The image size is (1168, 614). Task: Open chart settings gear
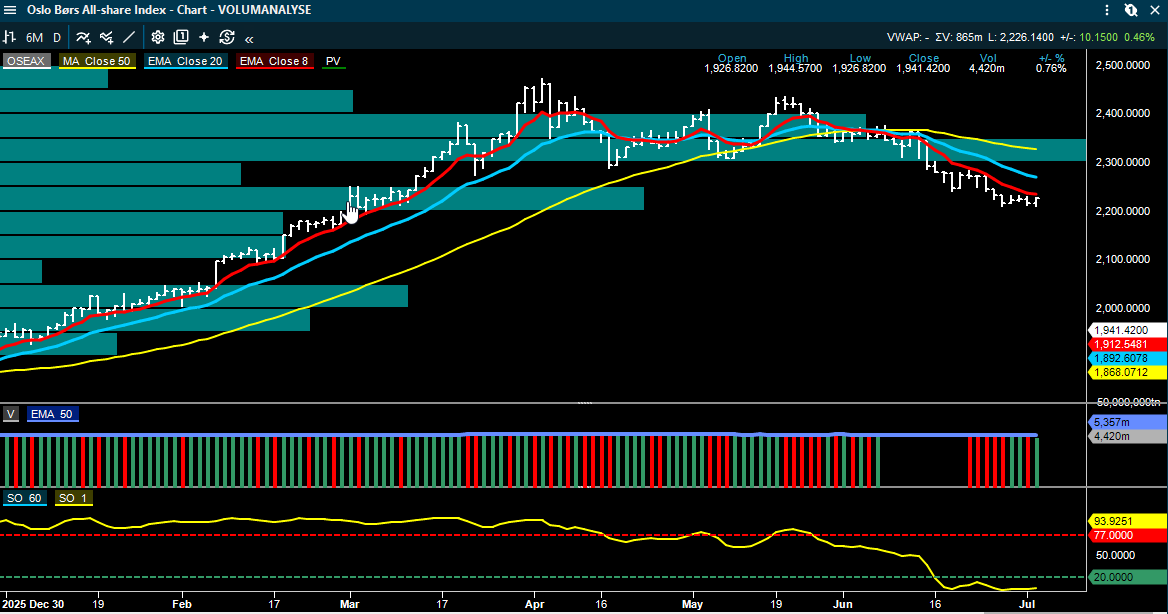(x=158, y=37)
